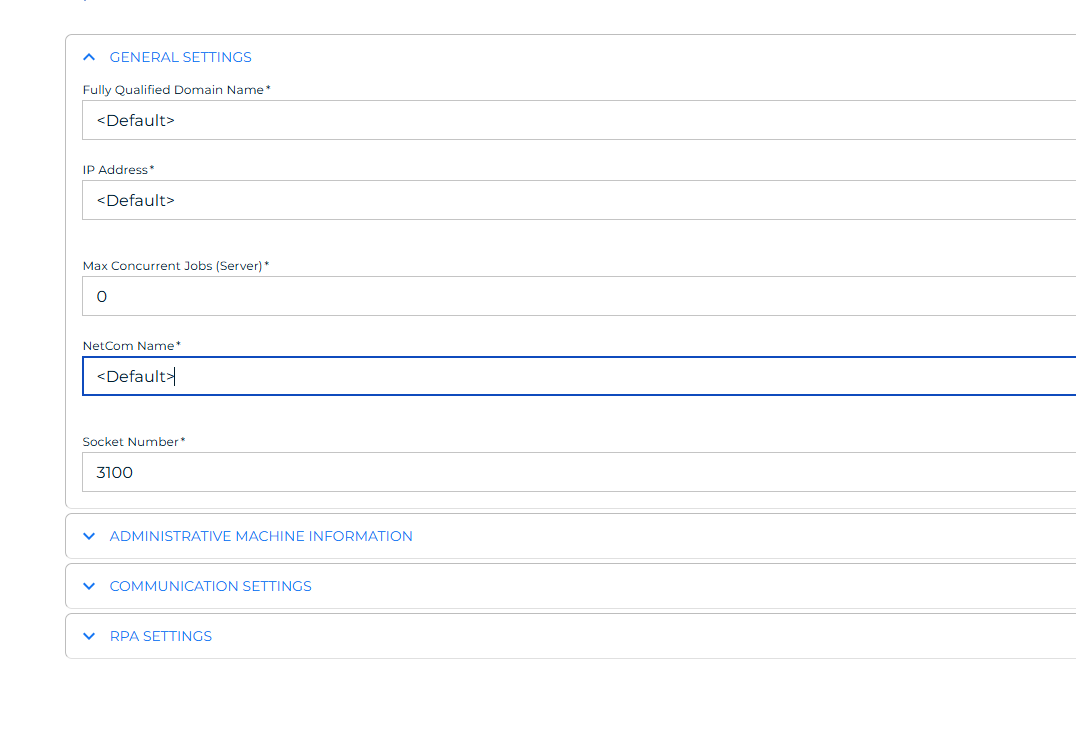Click the IP Address input field
The image size is (1076, 750).
tap(579, 200)
